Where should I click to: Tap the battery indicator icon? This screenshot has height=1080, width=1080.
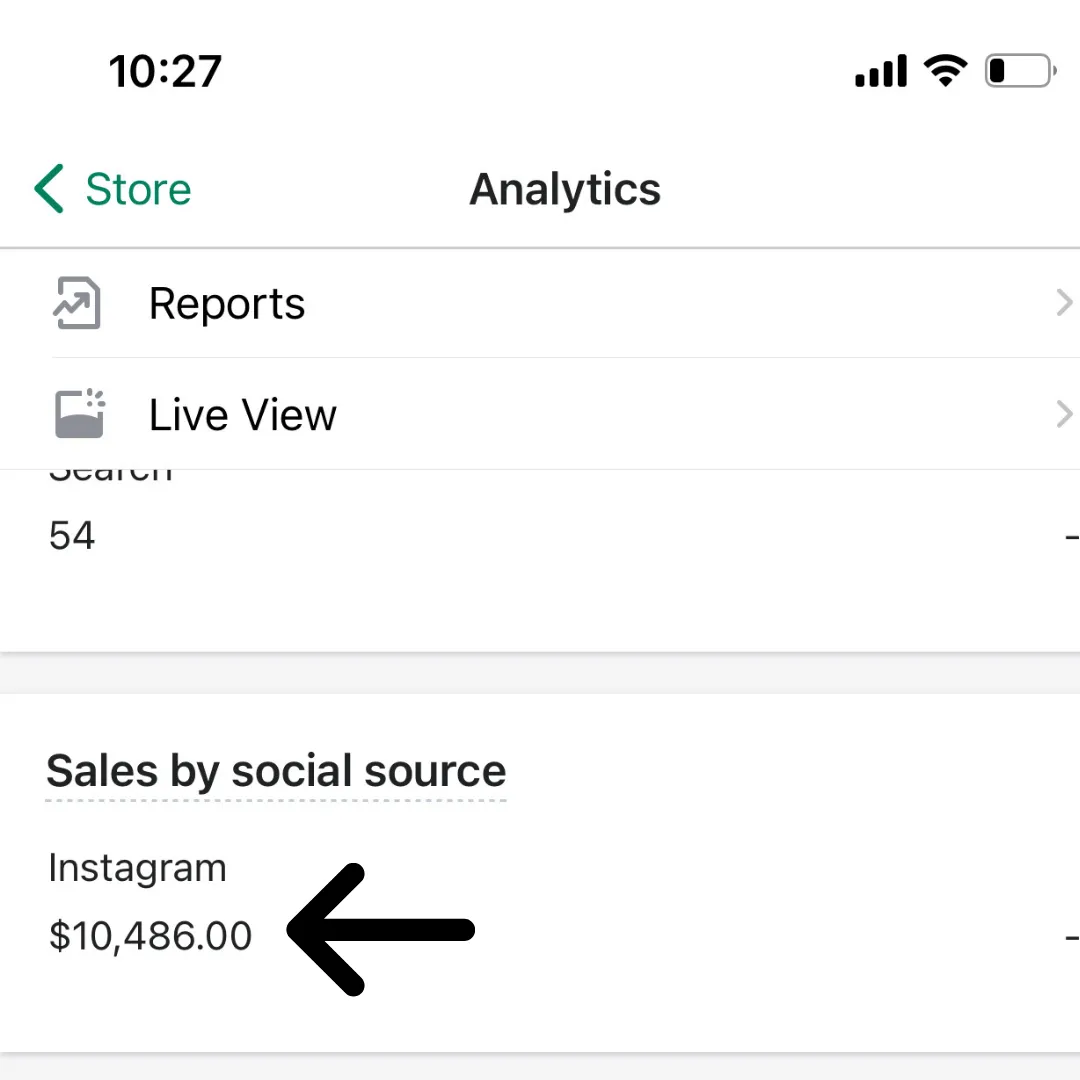click(x=1019, y=71)
